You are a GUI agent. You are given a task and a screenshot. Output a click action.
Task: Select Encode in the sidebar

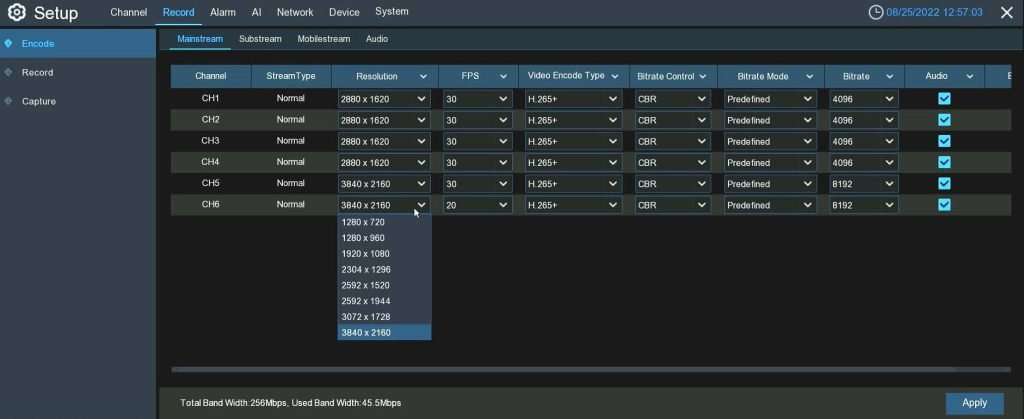78,44
